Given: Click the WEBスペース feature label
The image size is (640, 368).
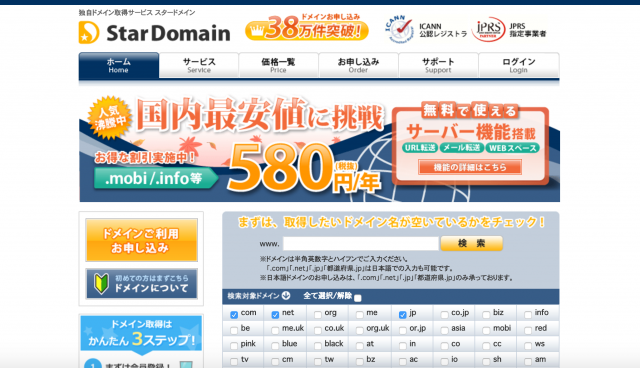Looking at the screenshot, I should tap(513, 148).
